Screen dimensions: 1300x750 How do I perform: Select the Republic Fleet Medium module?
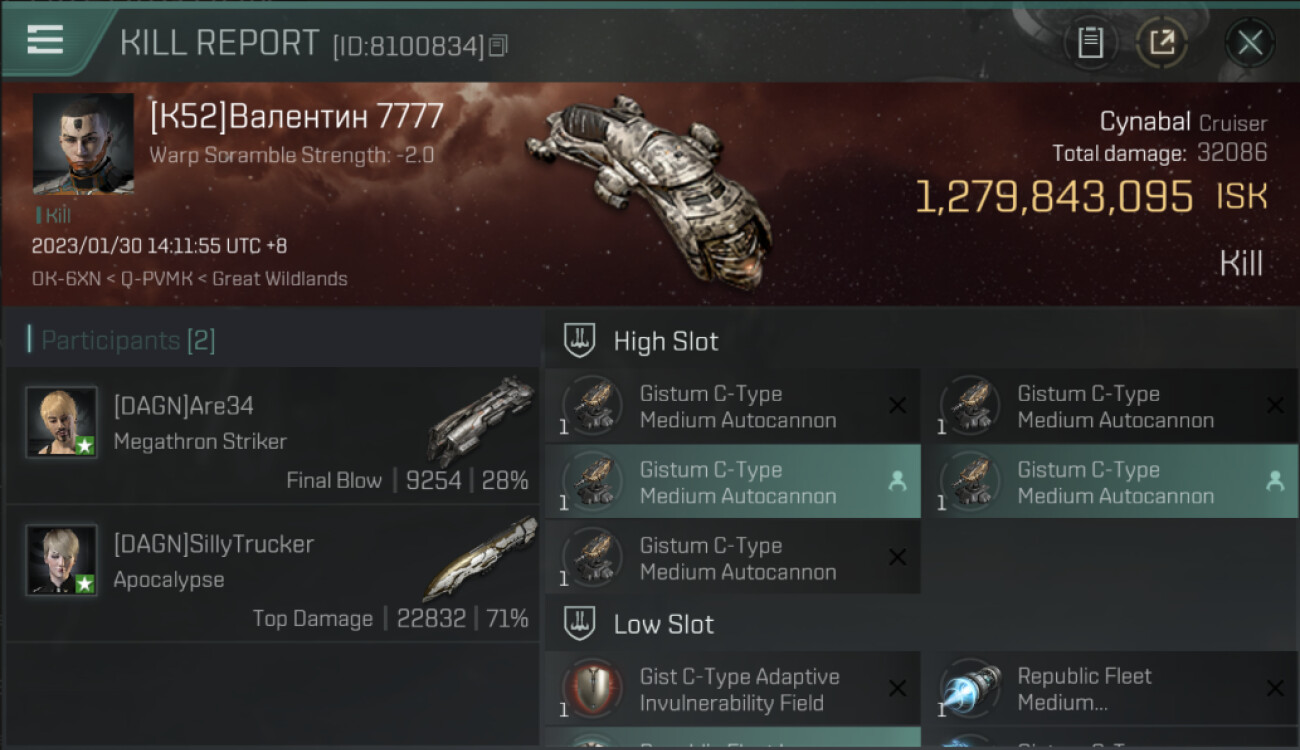tap(1111, 689)
